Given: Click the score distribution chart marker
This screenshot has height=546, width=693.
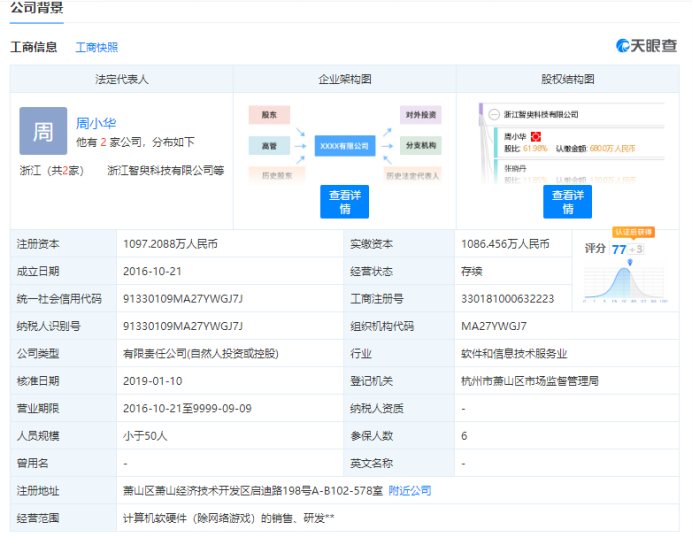Looking at the screenshot, I should [629, 268].
